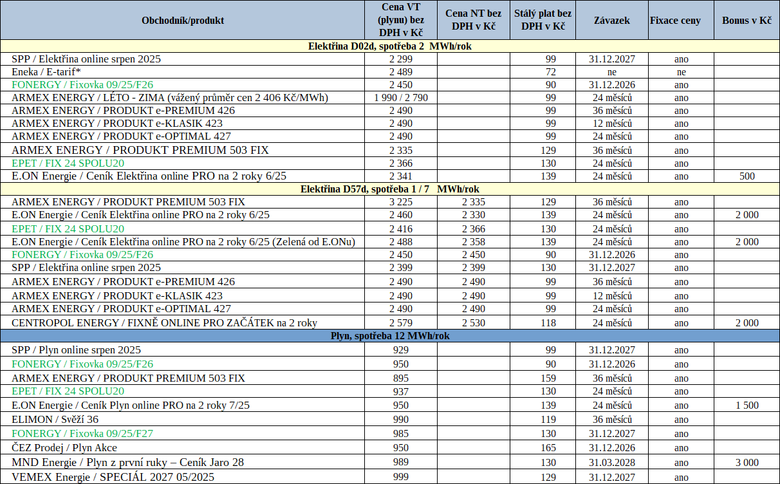Click the gas price 937

[x=401, y=391]
